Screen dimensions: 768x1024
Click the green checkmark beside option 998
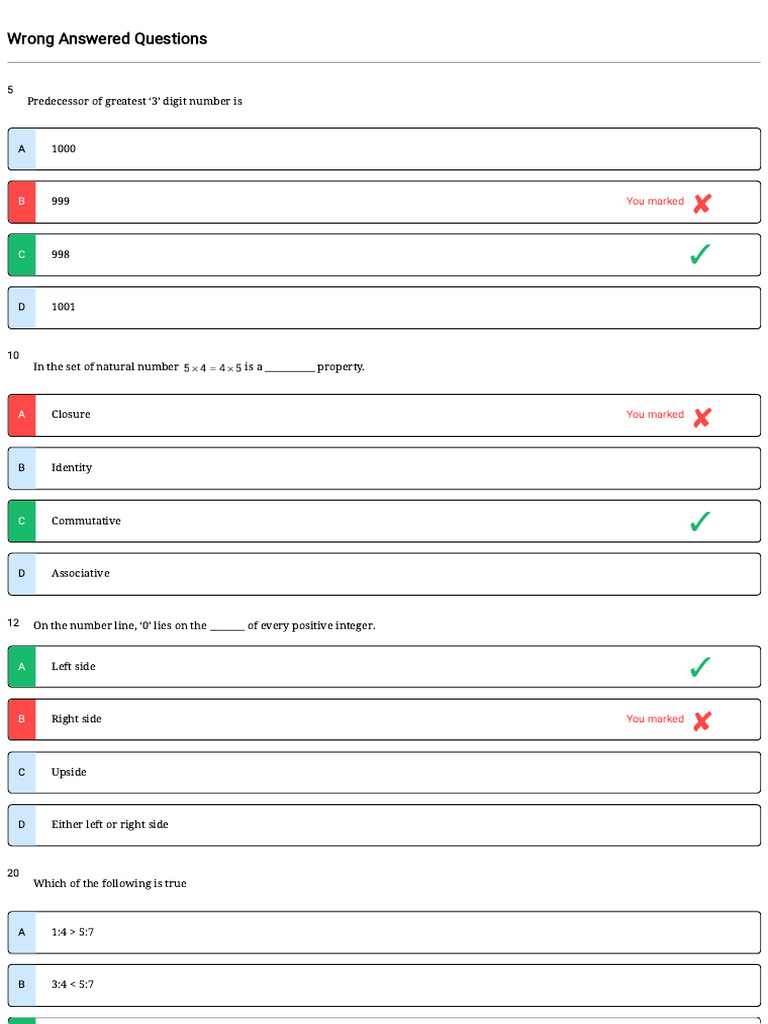pos(700,254)
